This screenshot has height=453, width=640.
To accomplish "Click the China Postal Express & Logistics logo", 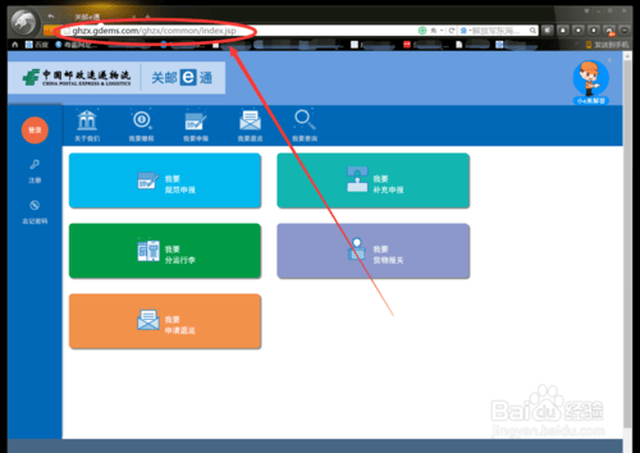I will (77, 77).
